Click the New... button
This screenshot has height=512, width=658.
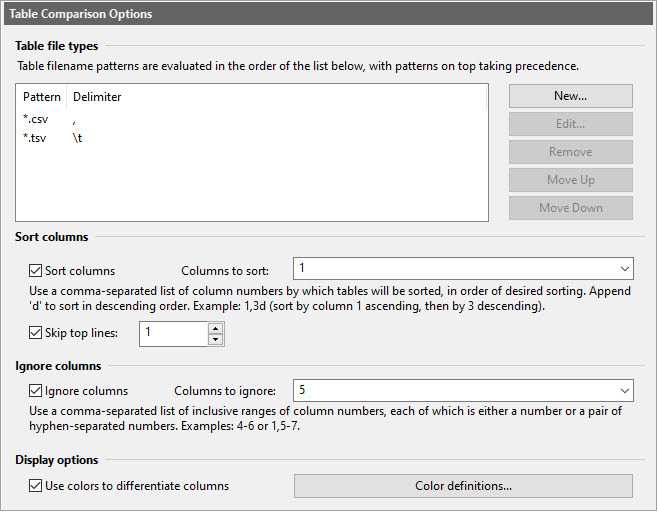(x=570, y=96)
